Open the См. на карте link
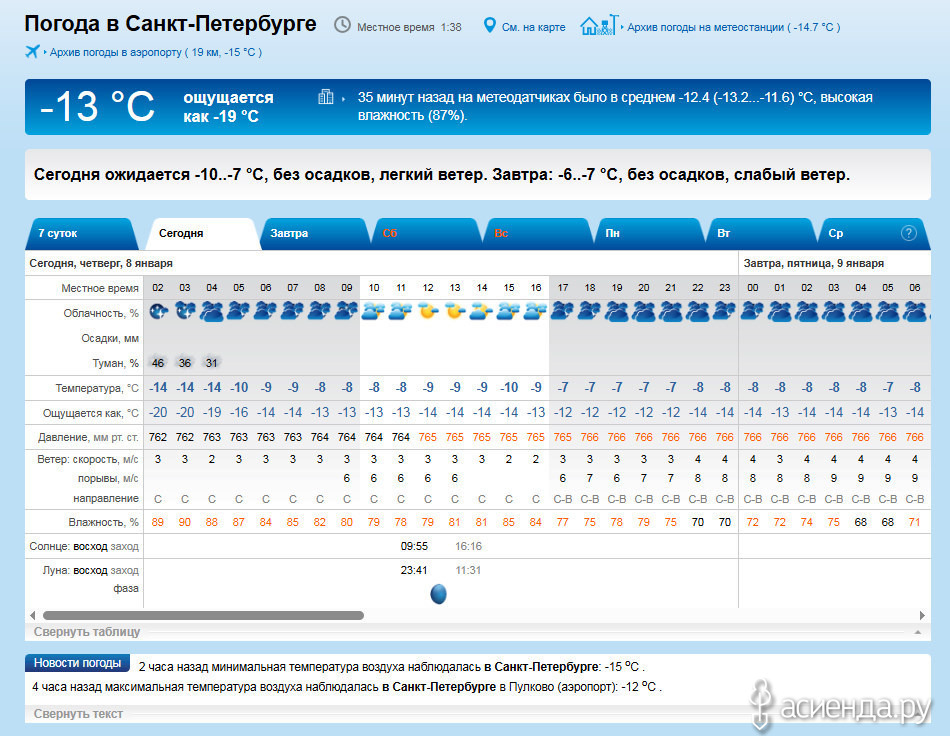Screen dimensions: 950x736 coord(532,27)
